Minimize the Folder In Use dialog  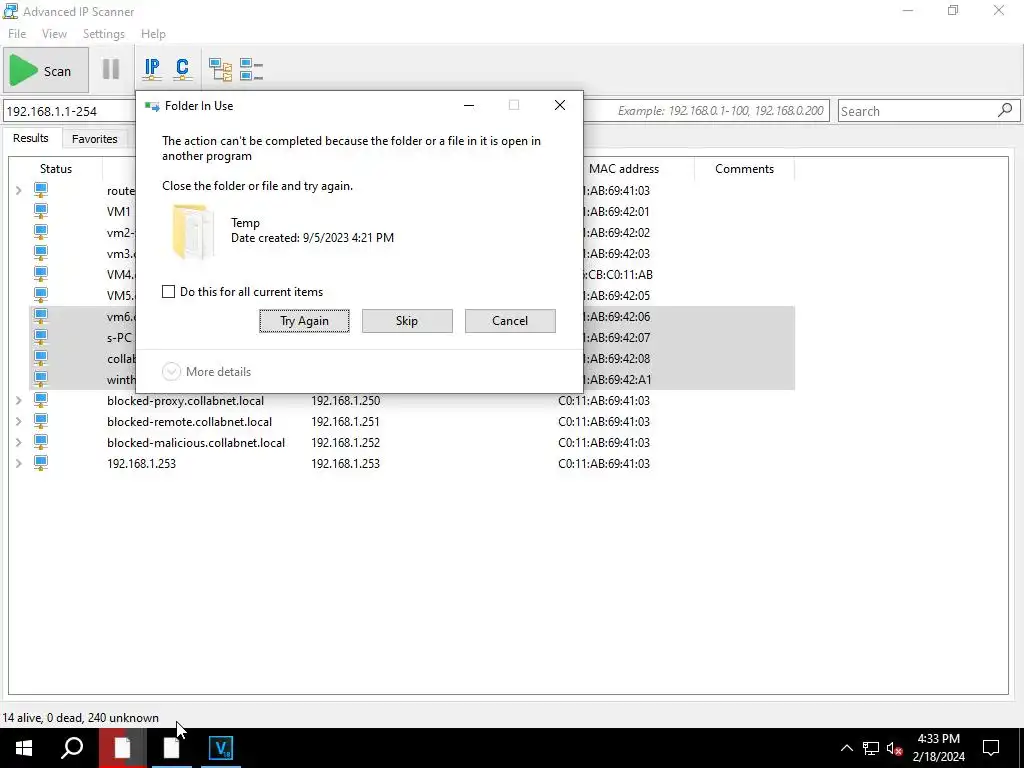coord(468,105)
